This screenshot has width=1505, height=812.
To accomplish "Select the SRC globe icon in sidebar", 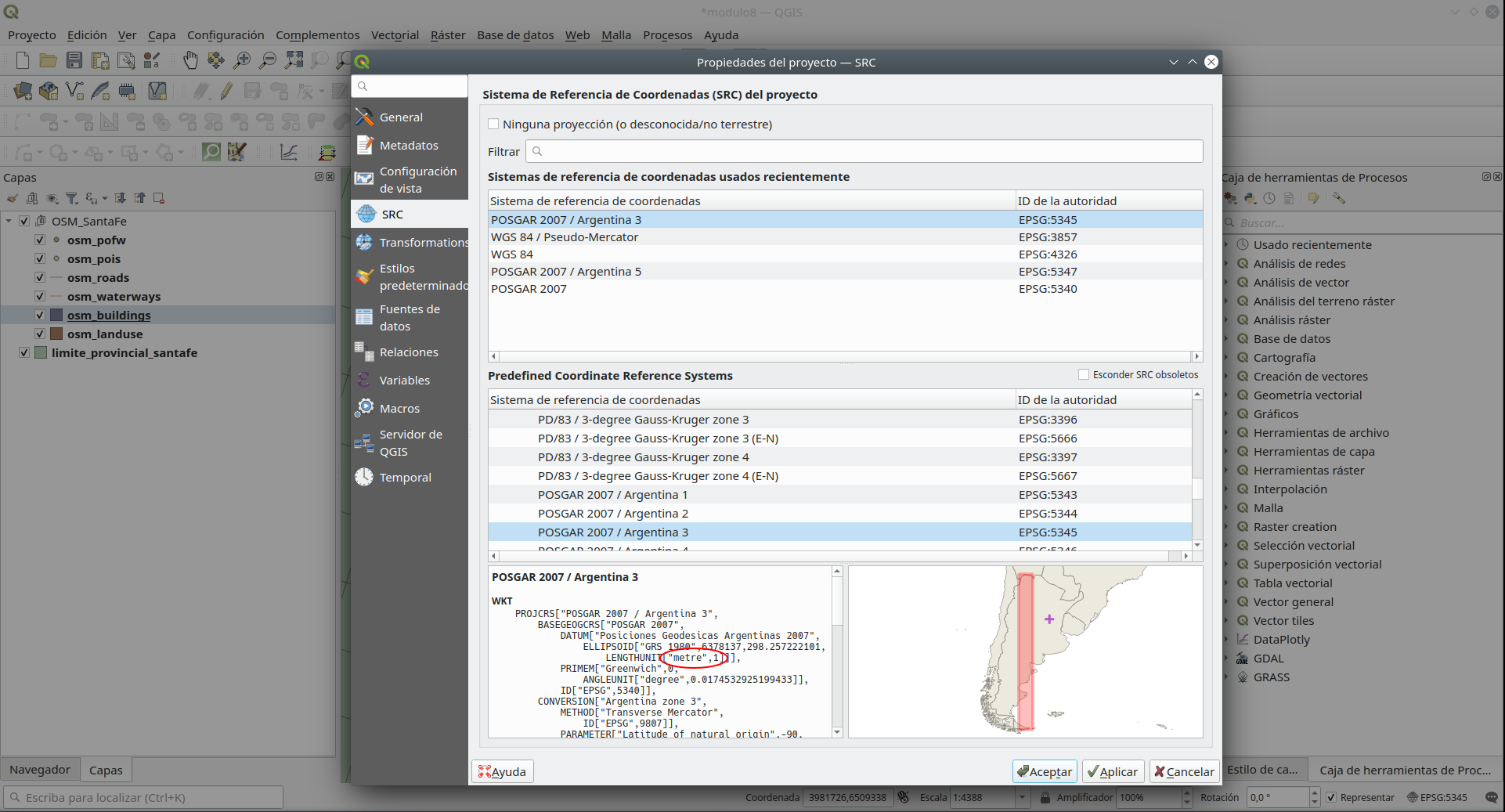I will (x=366, y=214).
